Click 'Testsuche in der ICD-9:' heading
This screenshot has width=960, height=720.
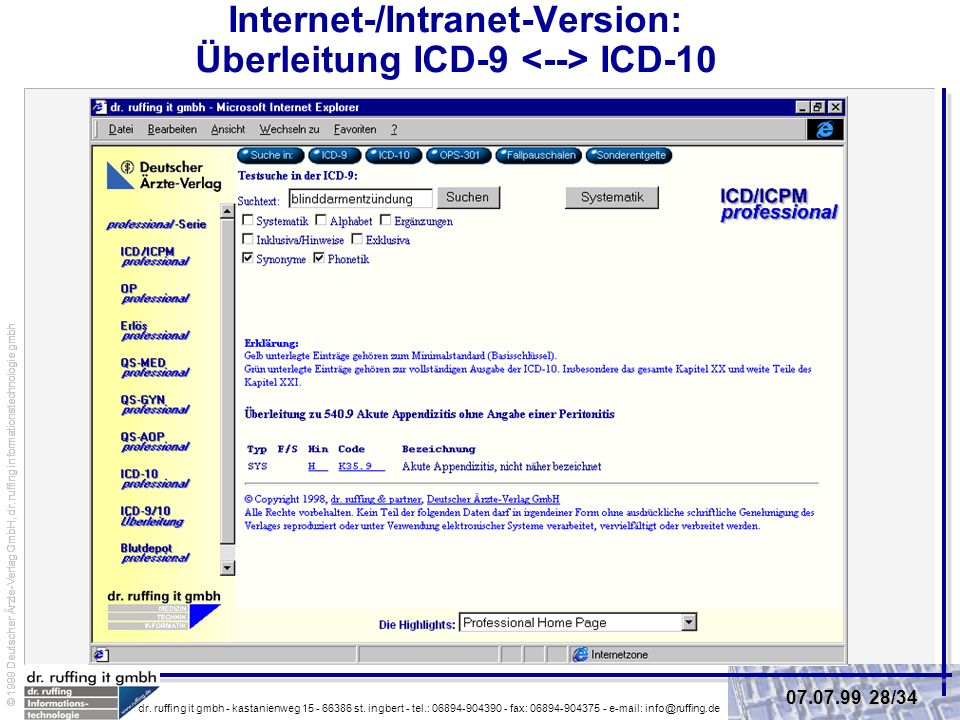coord(298,176)
